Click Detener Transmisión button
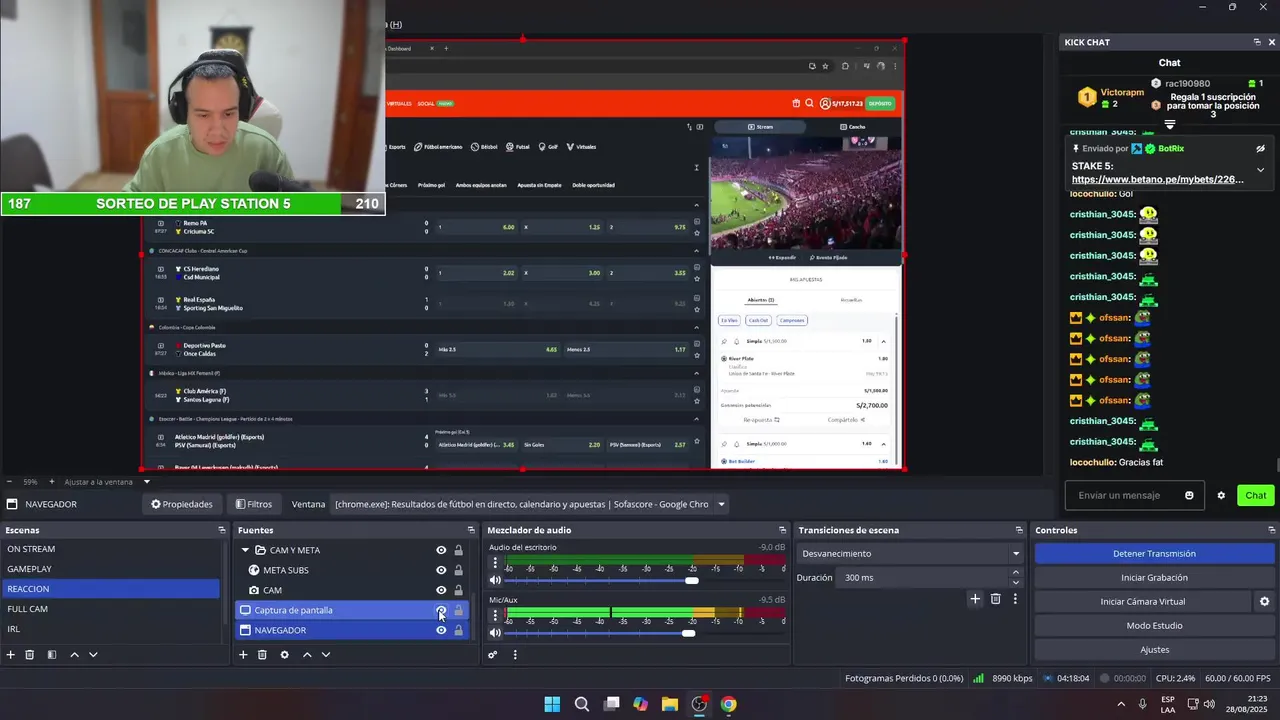 pyautogui.click(x=1154, y=554)
